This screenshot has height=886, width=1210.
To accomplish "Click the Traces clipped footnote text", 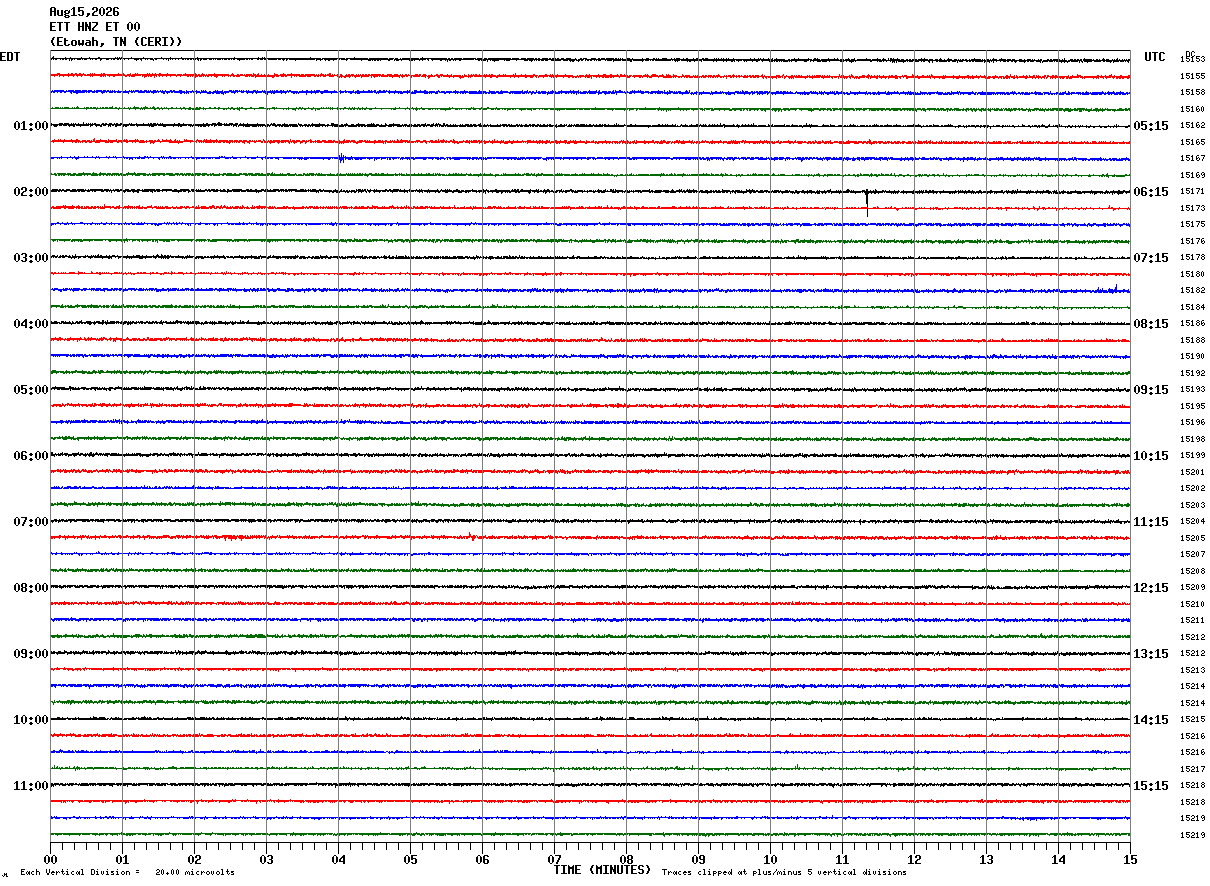I will click(x=784, y=873).
